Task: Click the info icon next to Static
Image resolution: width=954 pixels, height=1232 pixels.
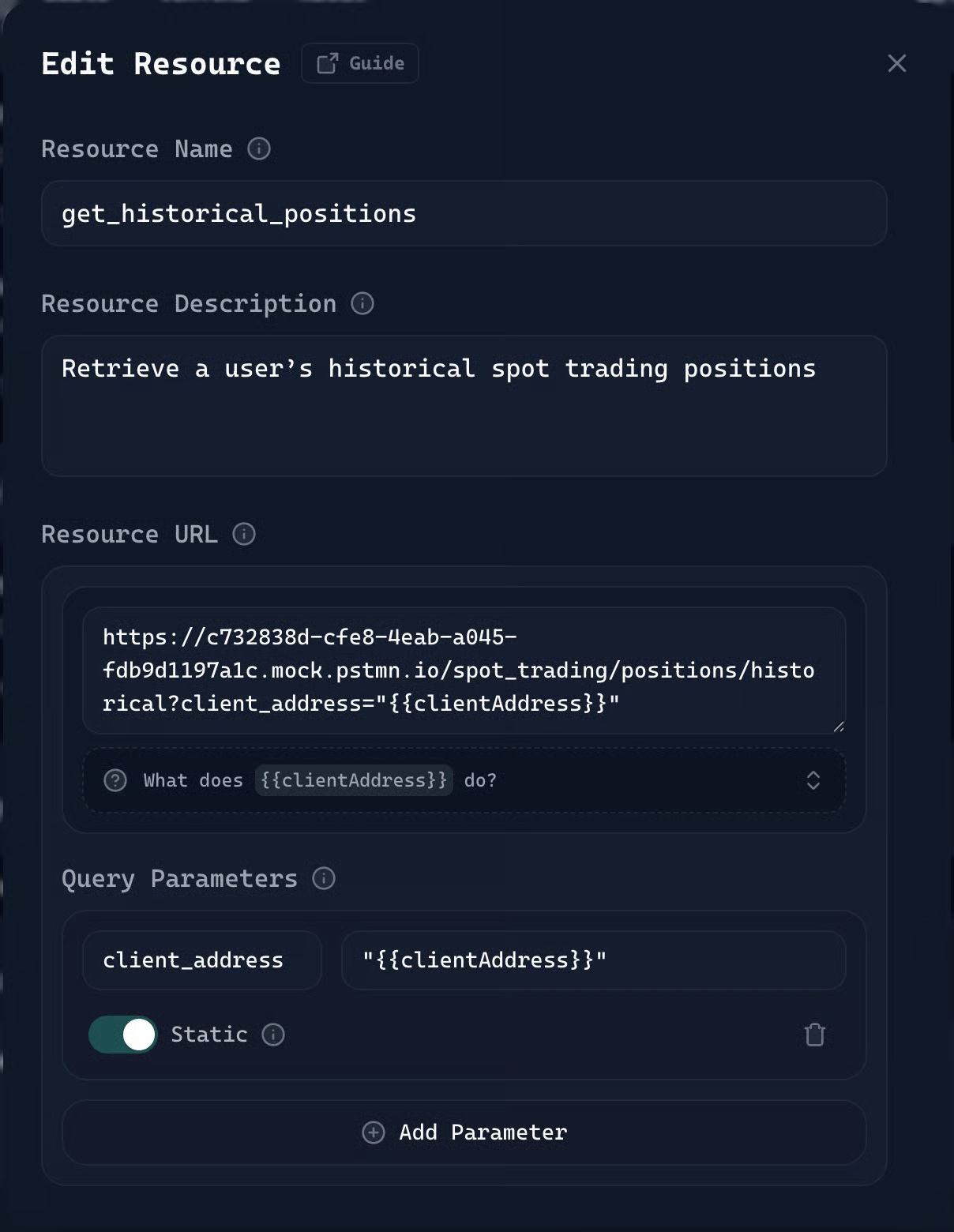Action: 273,1035
